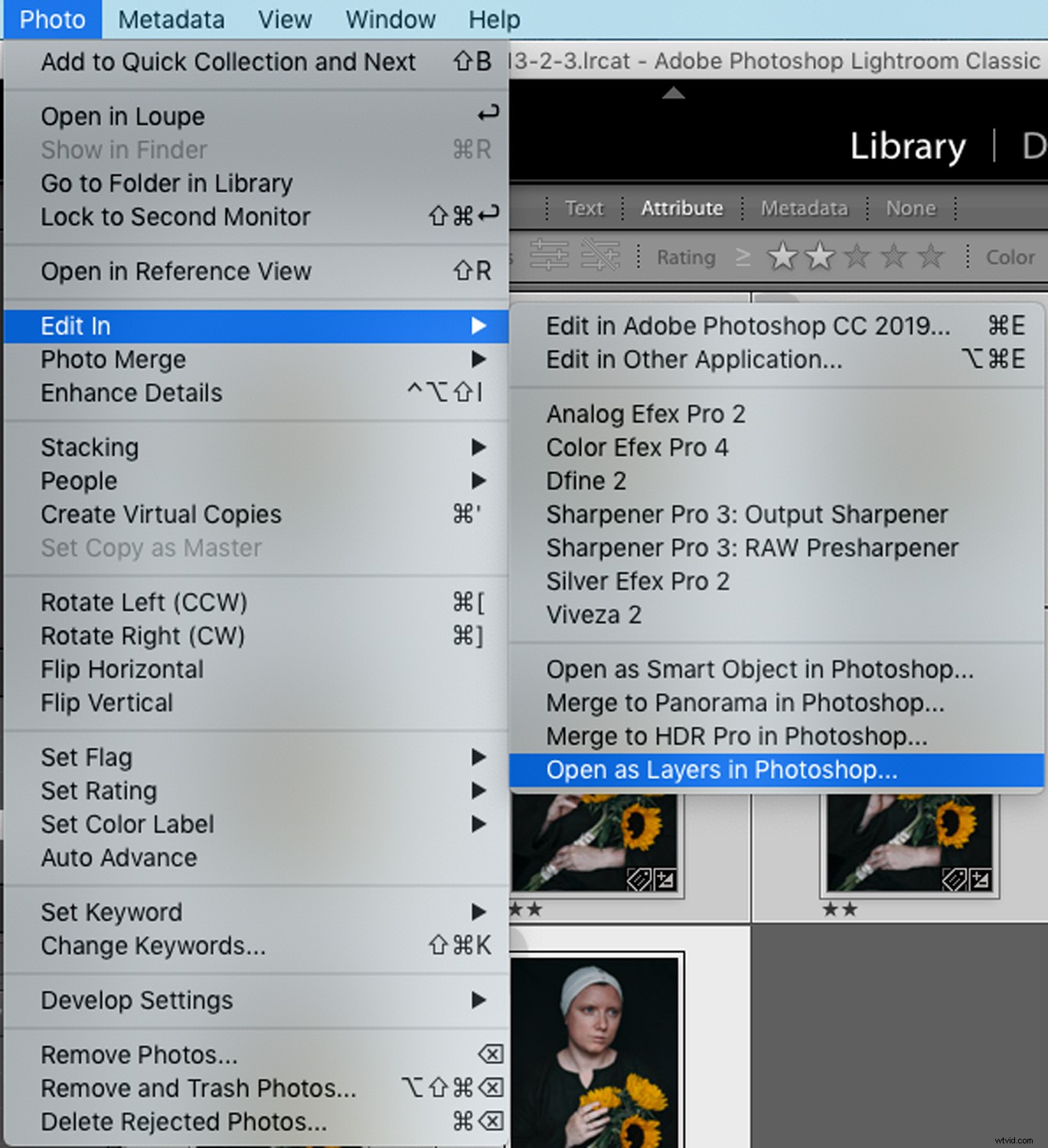
Task: Open Analog Efex Pro 2 editor
Action: pos(646,413)
